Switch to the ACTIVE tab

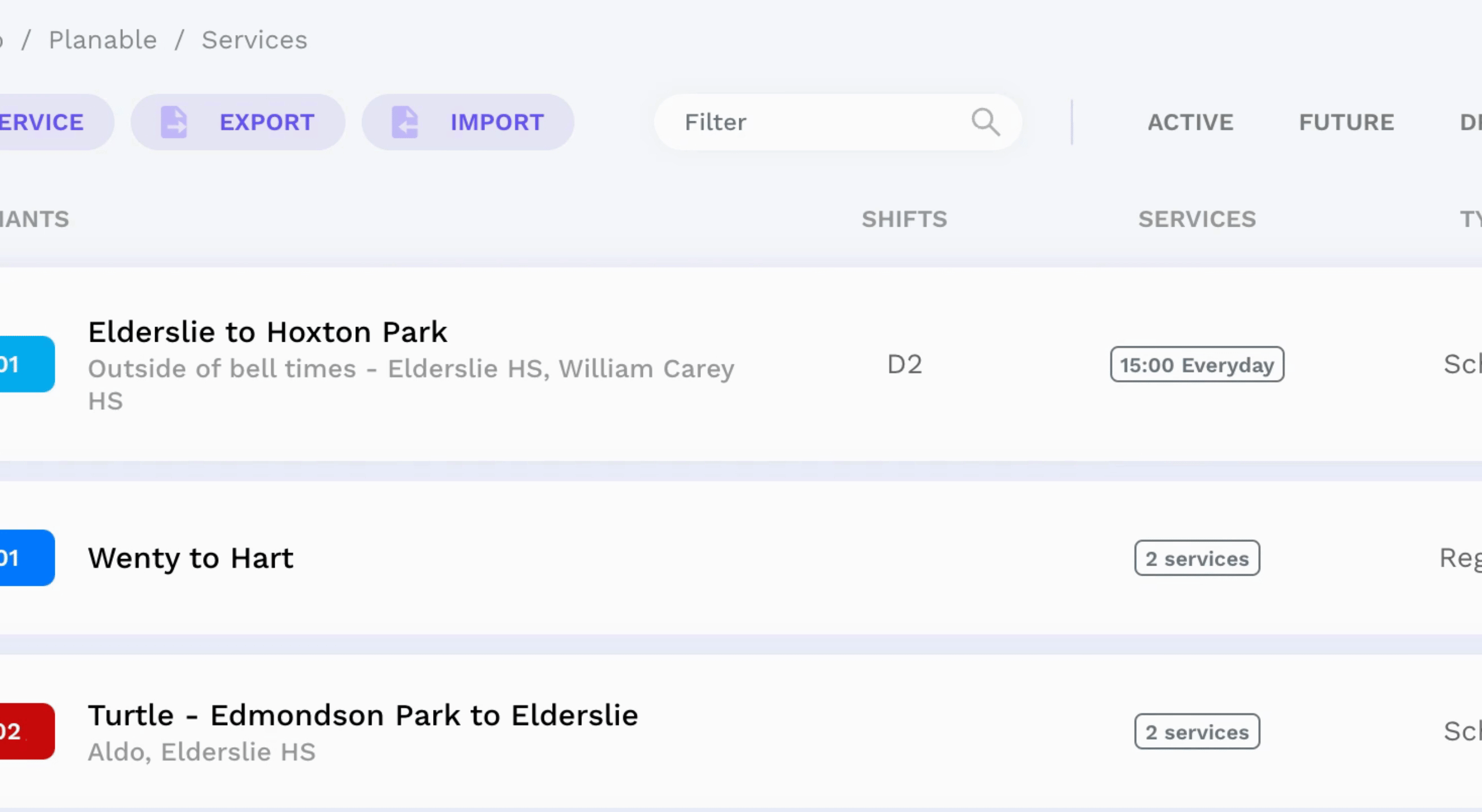click(x=1190, y=122)
